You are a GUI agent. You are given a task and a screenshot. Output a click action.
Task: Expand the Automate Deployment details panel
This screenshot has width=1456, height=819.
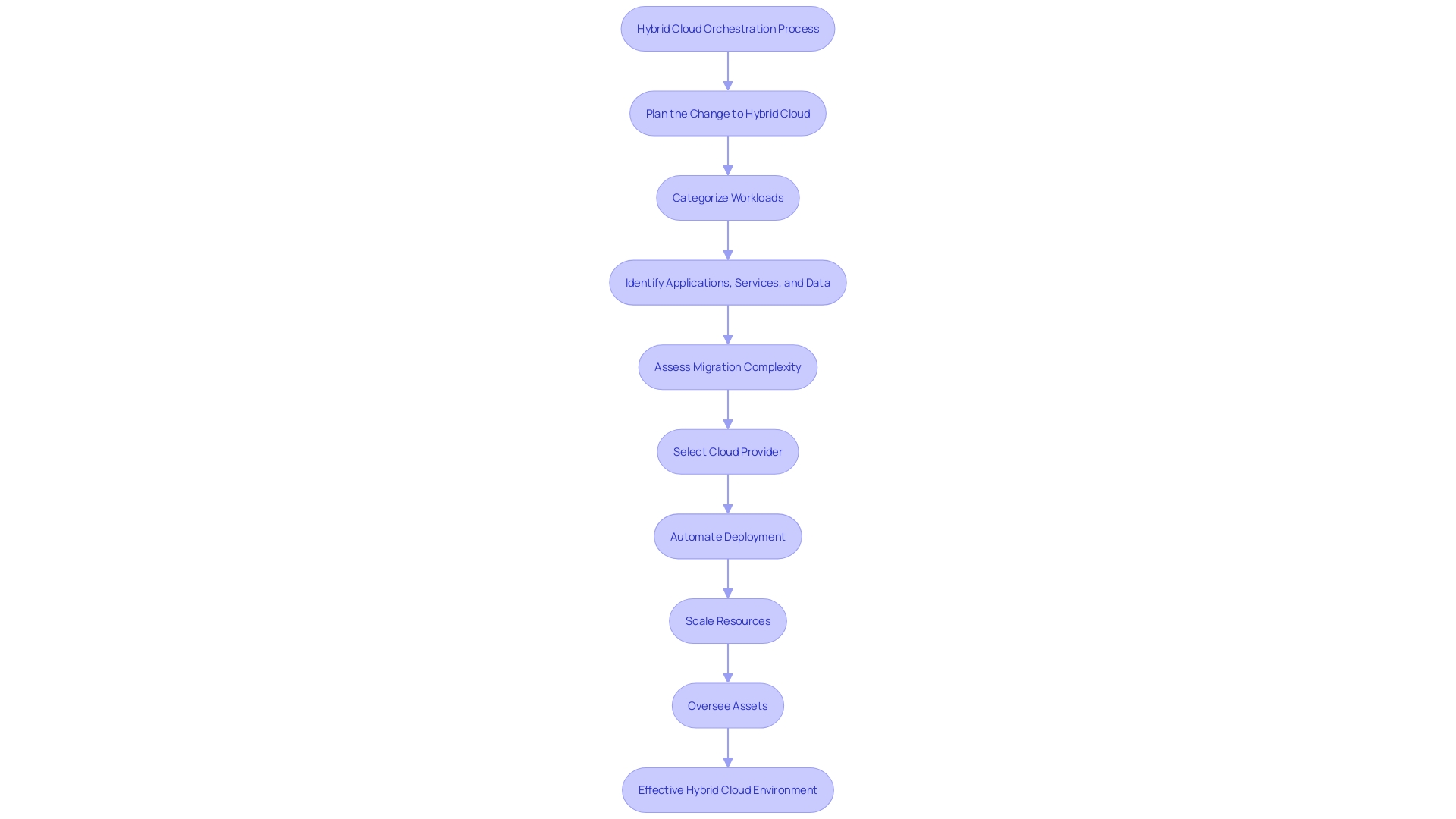click(728, 535)
